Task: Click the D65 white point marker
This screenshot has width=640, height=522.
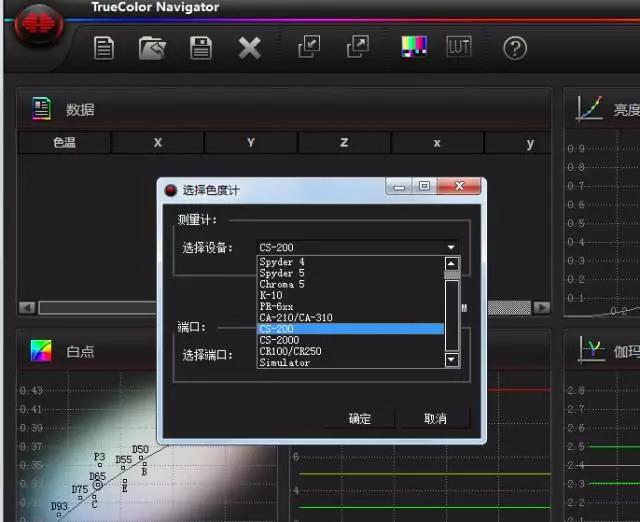Action: tap(98, 484)
